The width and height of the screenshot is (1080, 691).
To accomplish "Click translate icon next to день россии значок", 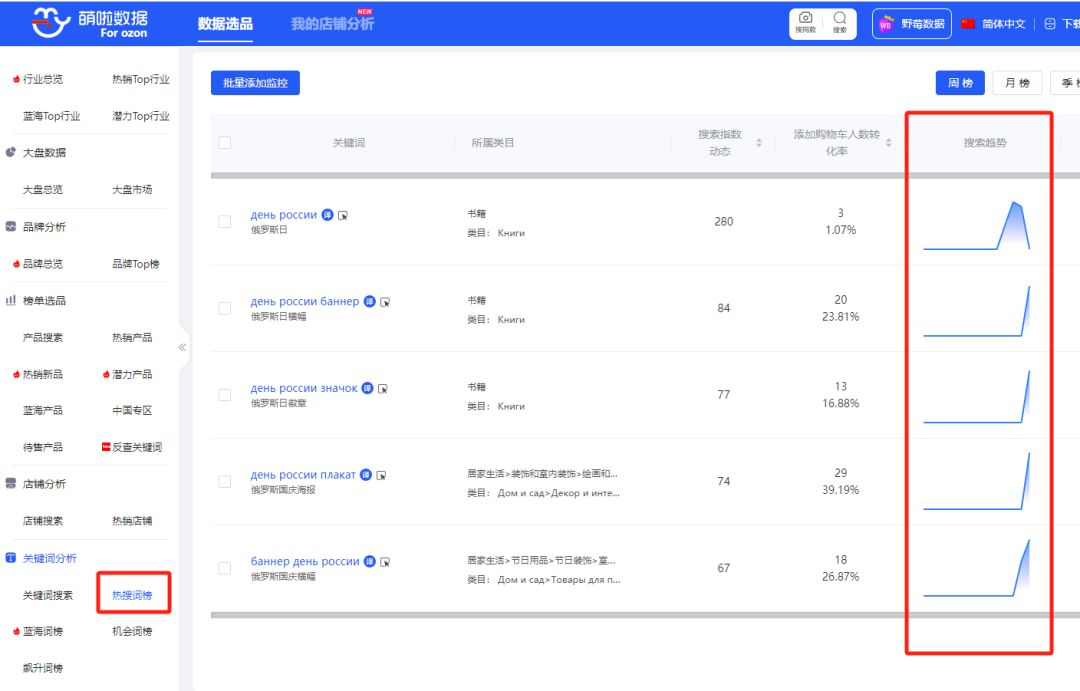I will tap(367, 389).
